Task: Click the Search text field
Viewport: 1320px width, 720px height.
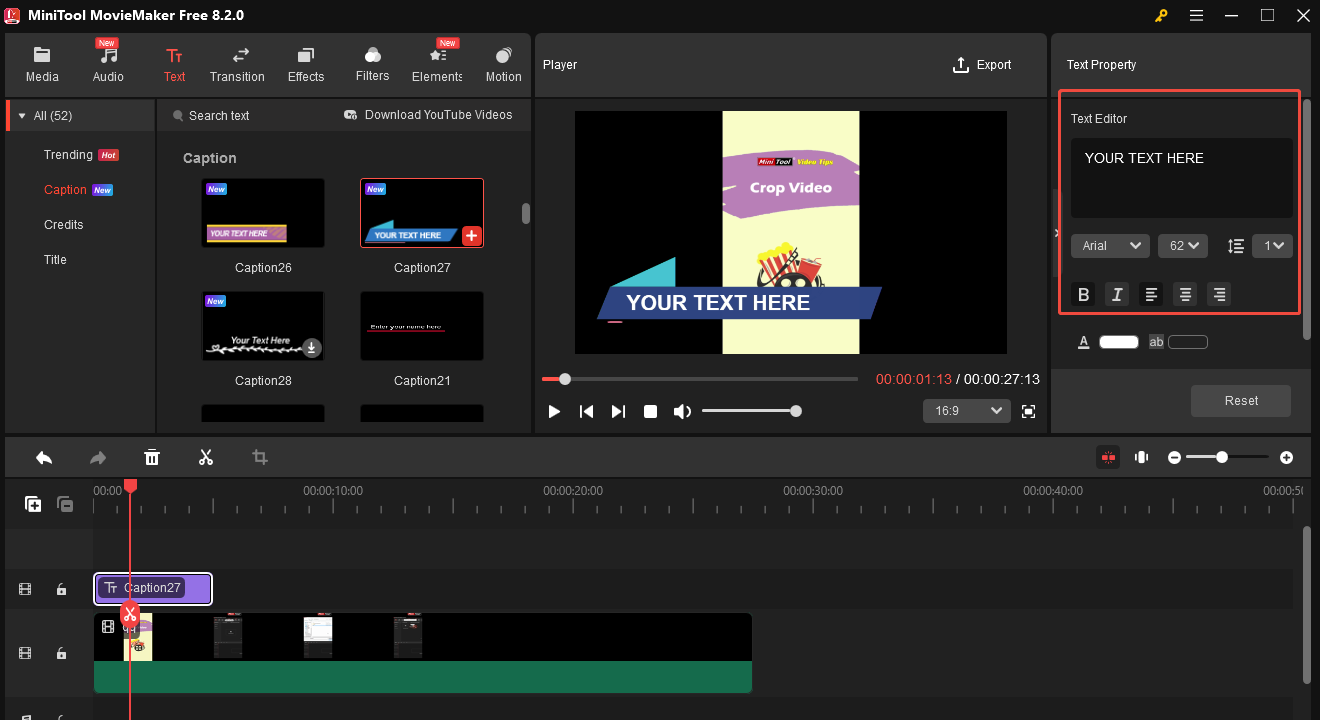Action: pos(219,116)
